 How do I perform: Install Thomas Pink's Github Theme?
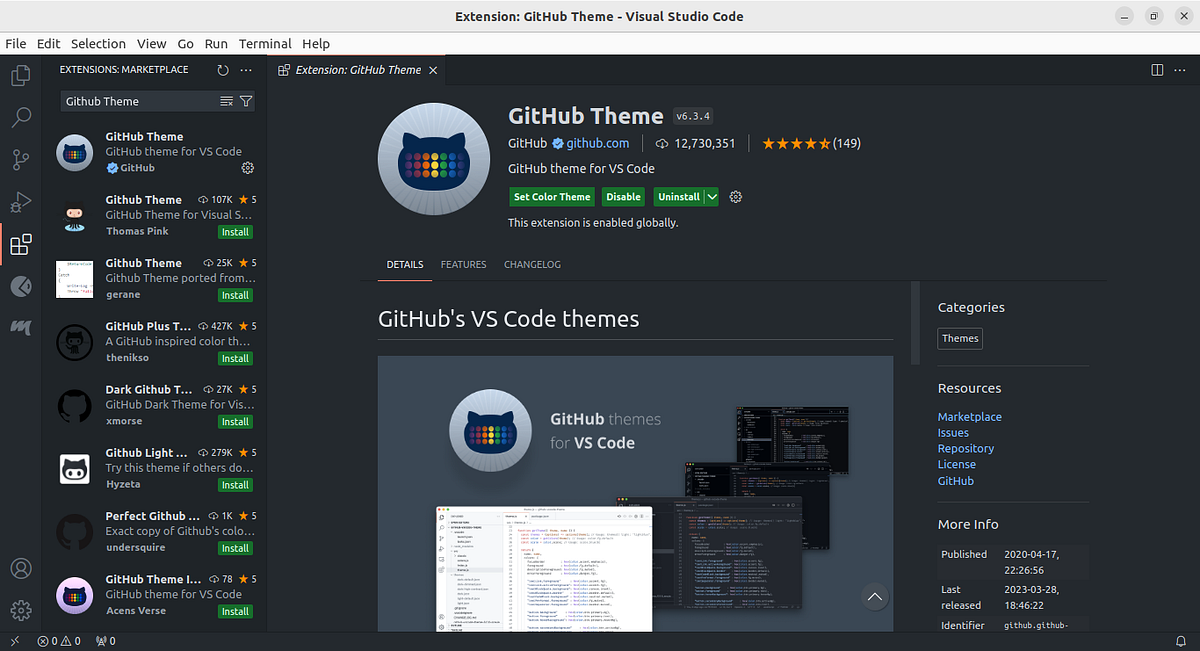point(234,231)
